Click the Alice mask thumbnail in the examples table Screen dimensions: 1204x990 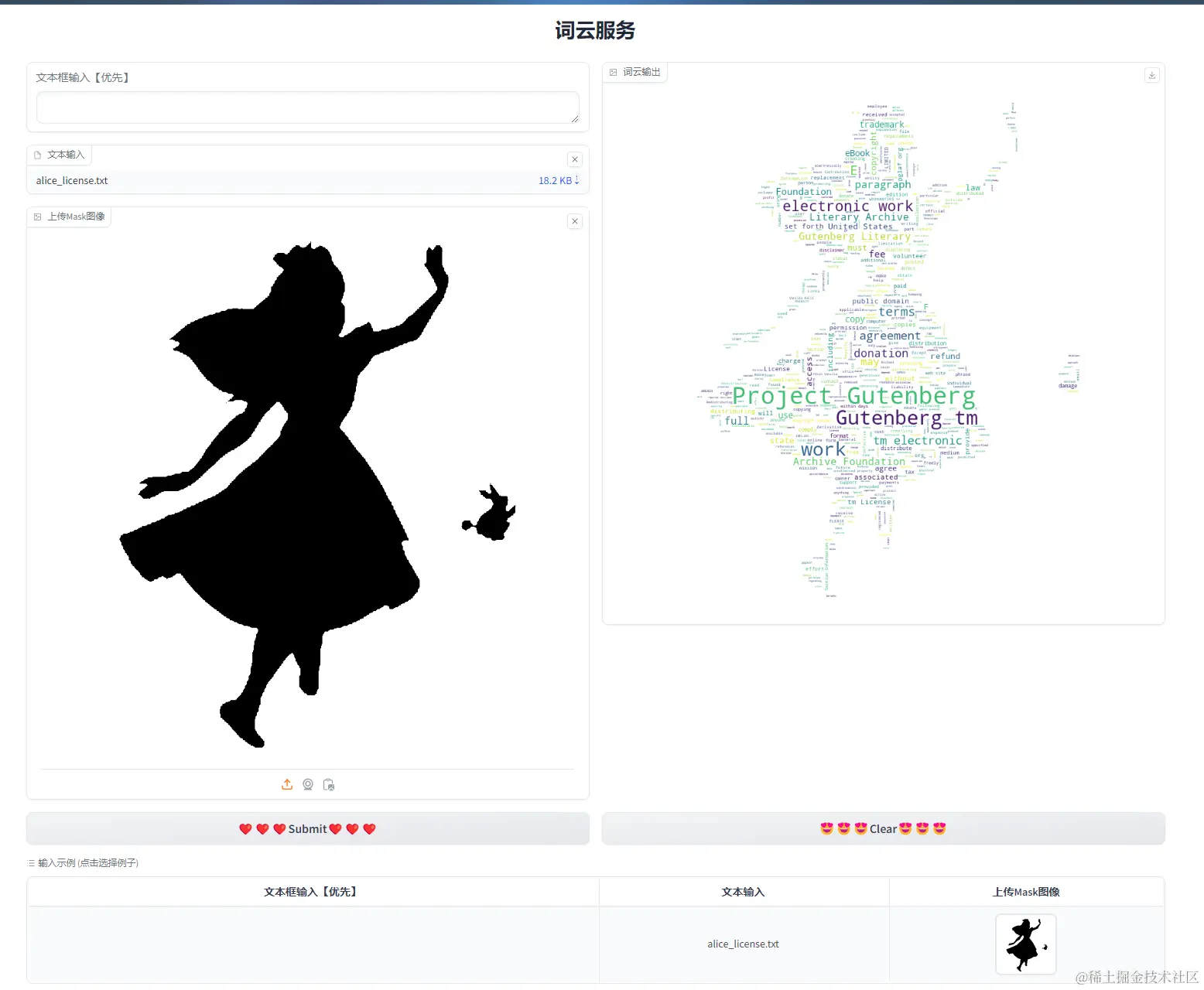1025,944
